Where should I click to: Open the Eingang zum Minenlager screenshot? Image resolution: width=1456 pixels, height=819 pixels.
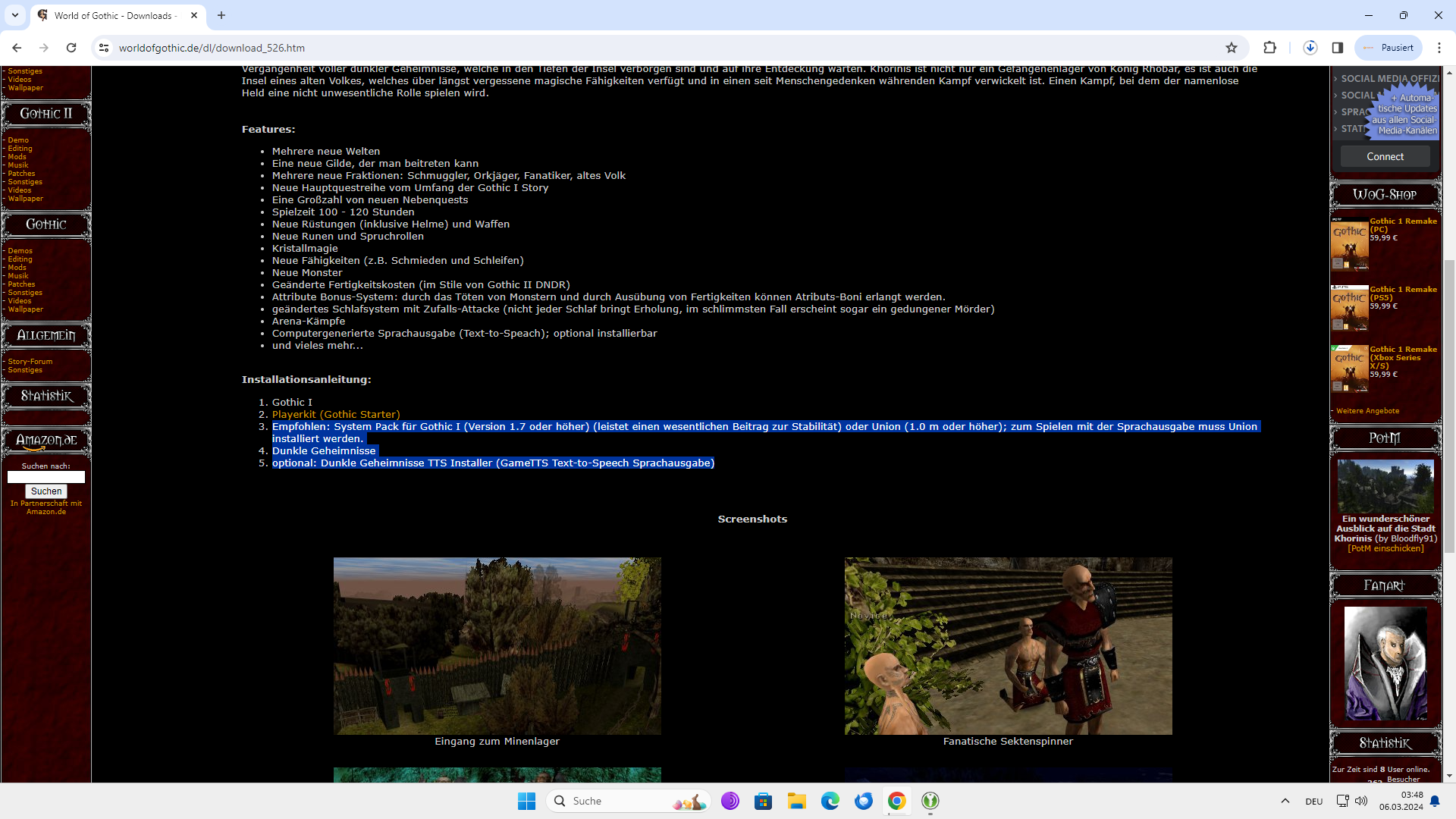497,646
